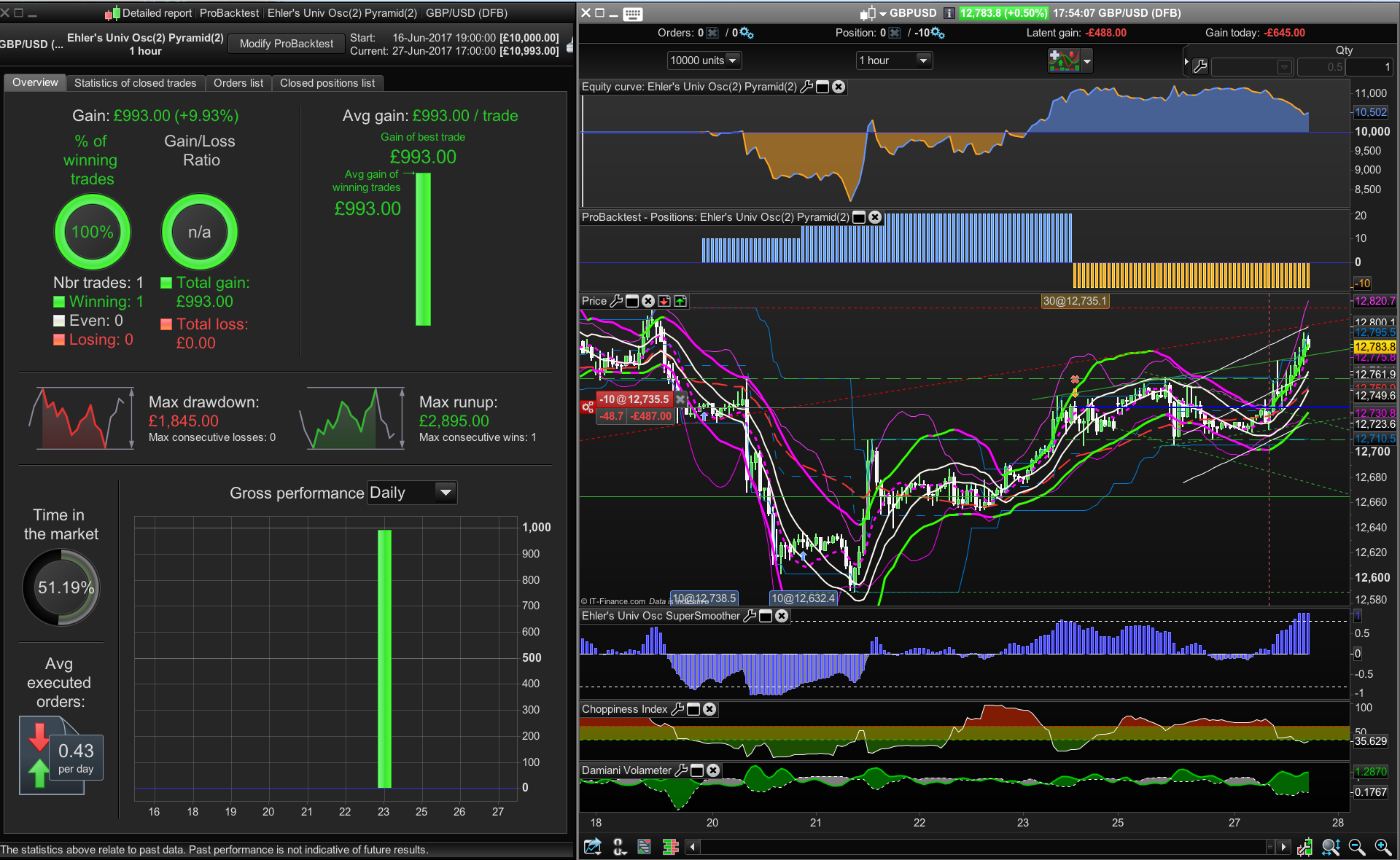This screenshot has width=1400, height=860.
Task: Click Modify ProBacktest button
Action: click(286, 44)
